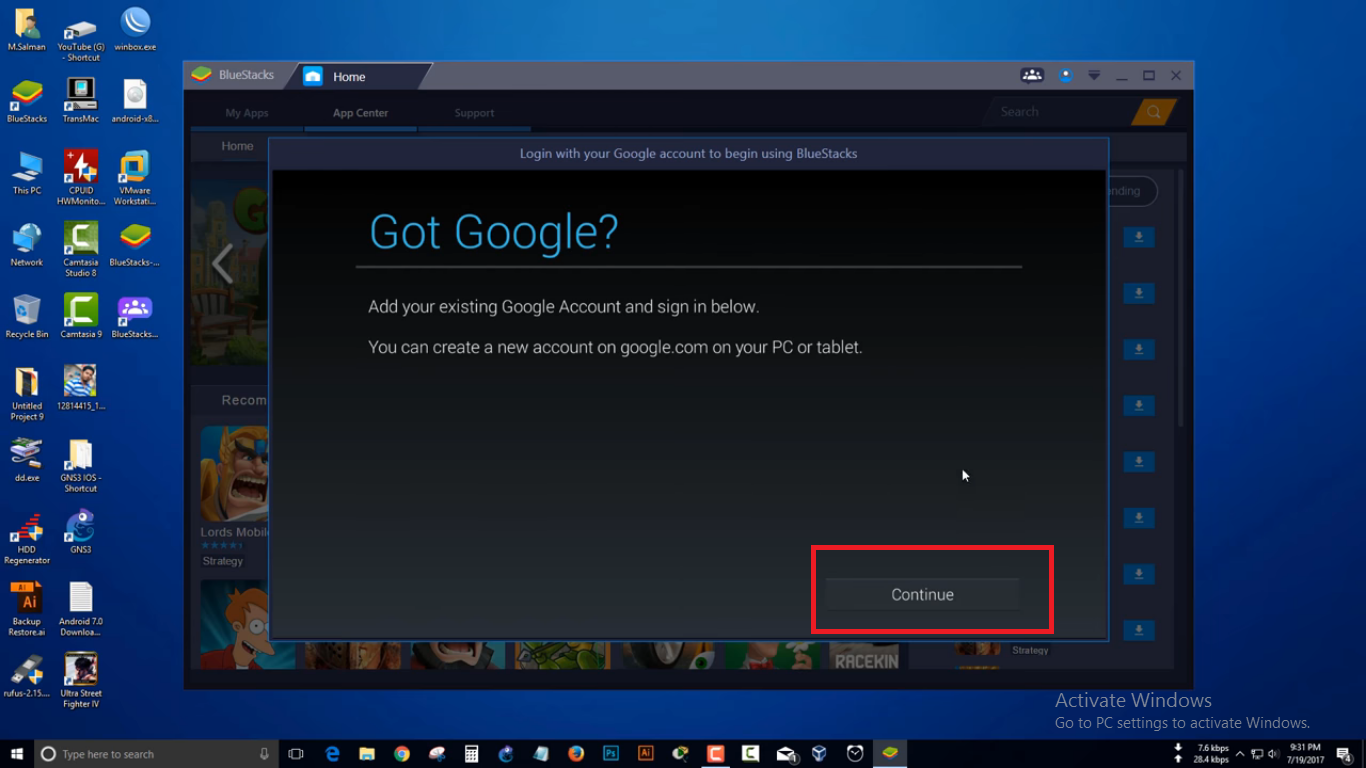The width and height of the screenshot is (1366, 768).
Task: Open the BlueStacks account profile icon
Action: click(x=1066, y=75)
